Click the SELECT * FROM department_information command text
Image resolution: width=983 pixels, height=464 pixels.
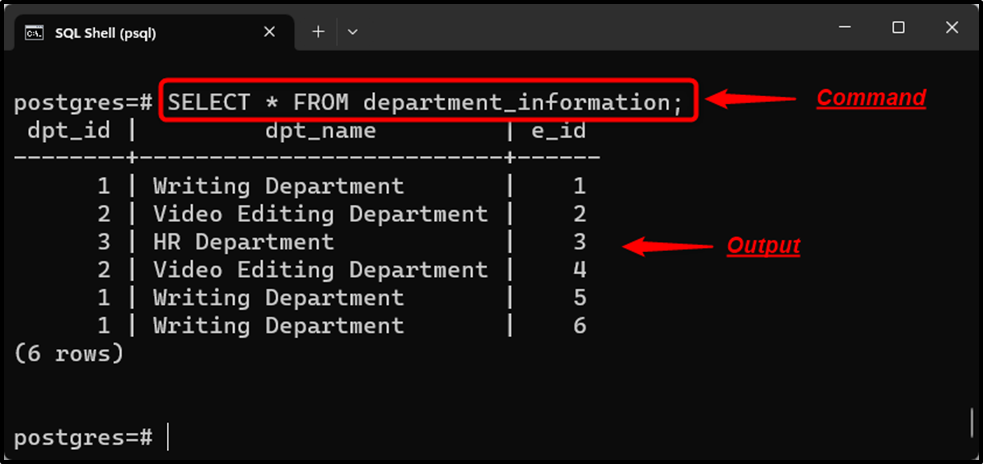tap(424, 102)
